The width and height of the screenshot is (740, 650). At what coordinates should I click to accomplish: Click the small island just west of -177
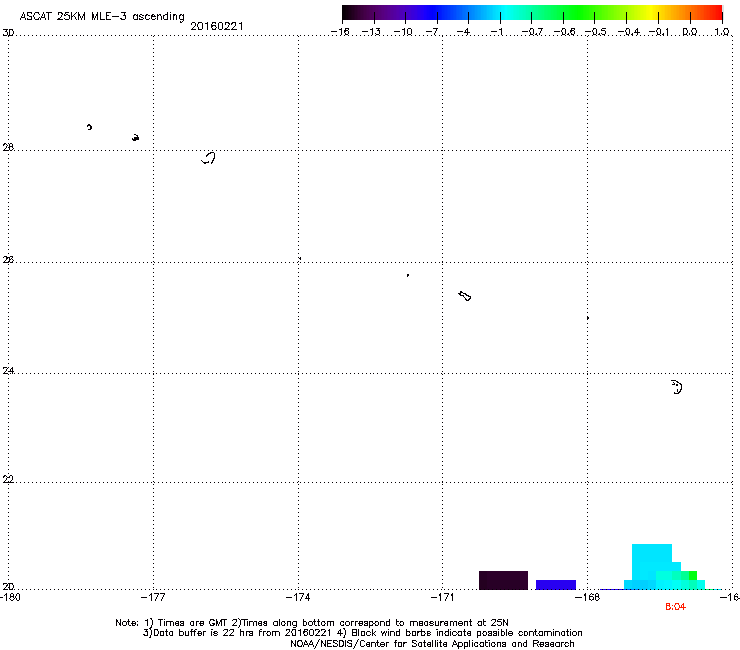coord(135,137)
